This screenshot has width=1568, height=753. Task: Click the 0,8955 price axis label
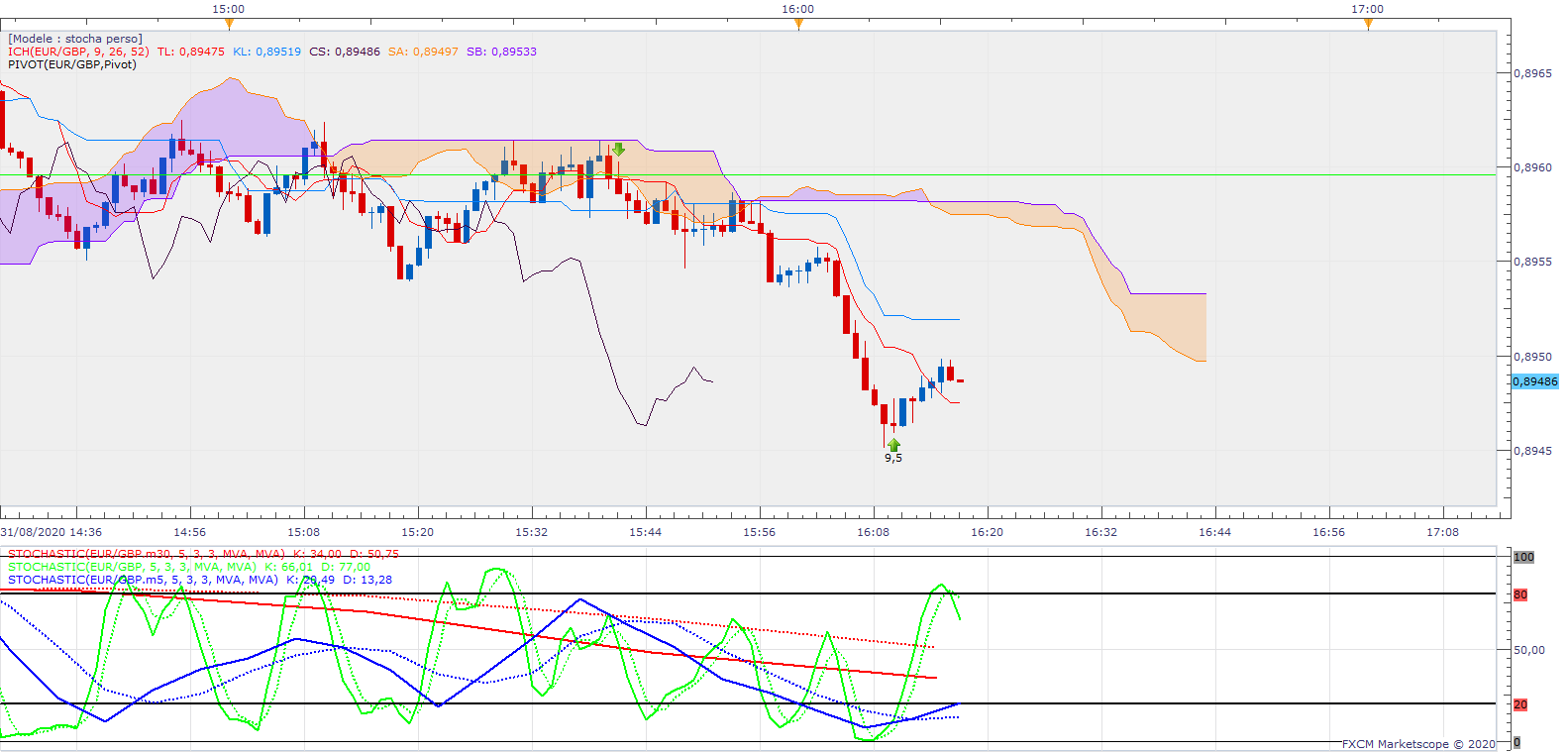pyautogui.click(x=1533, y=262)
